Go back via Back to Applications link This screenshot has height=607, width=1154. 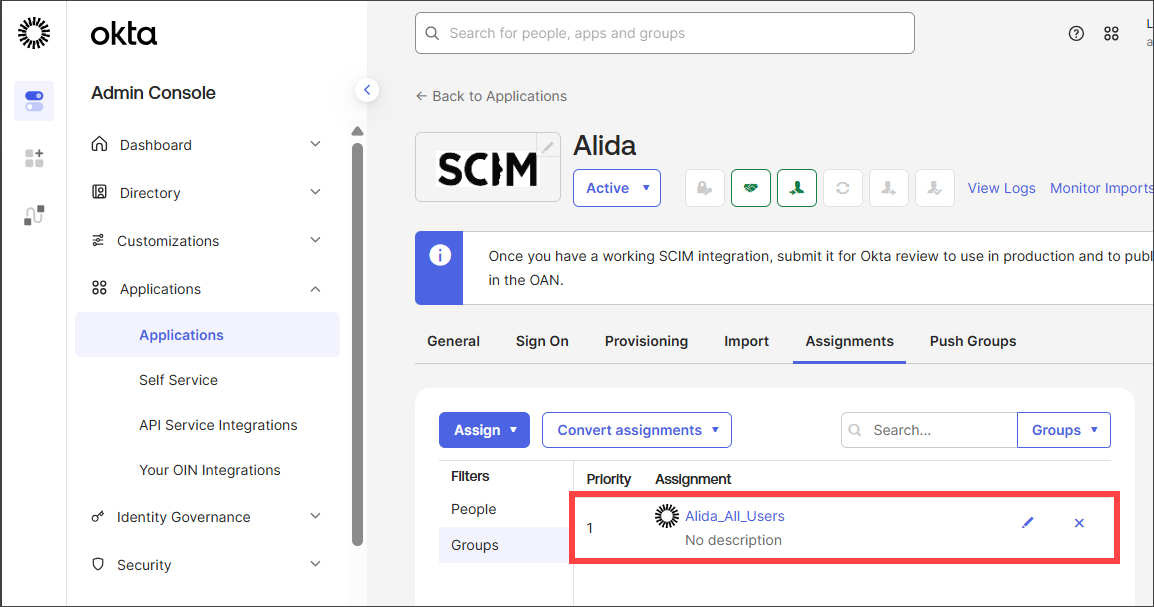click(x=492, y=96)
